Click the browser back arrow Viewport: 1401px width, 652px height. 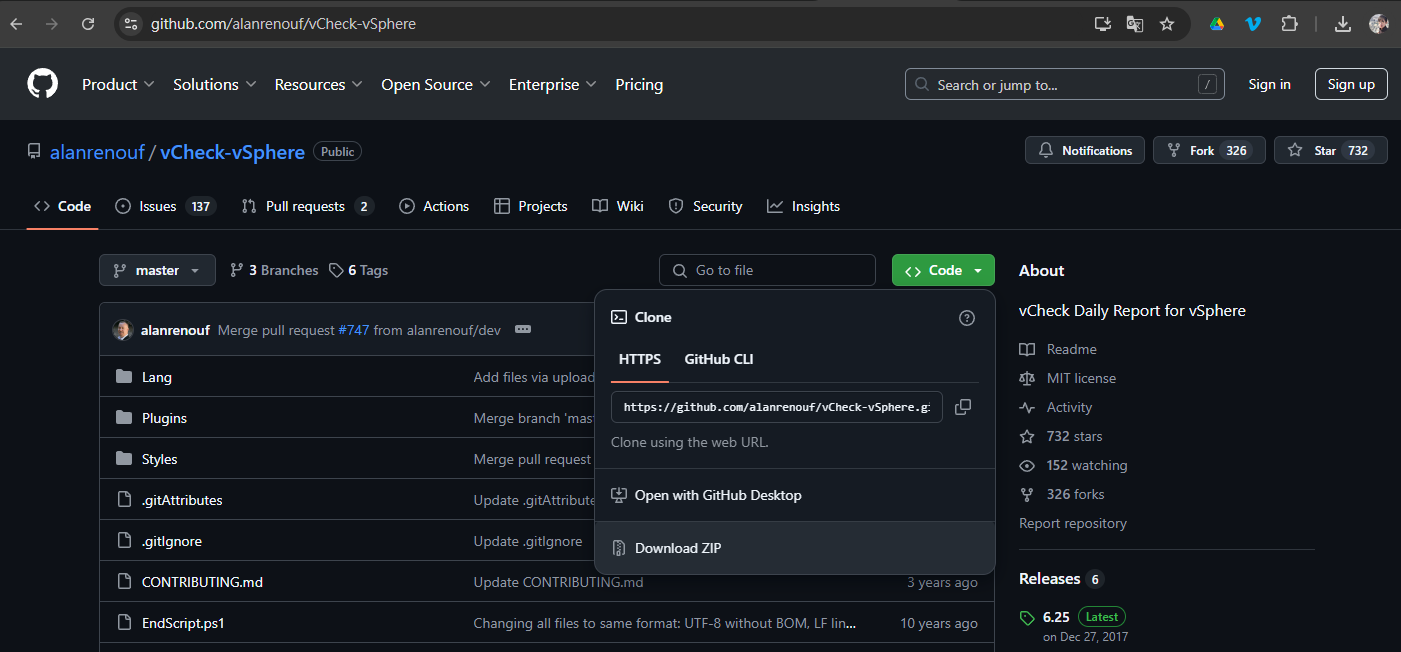(17, 24)
